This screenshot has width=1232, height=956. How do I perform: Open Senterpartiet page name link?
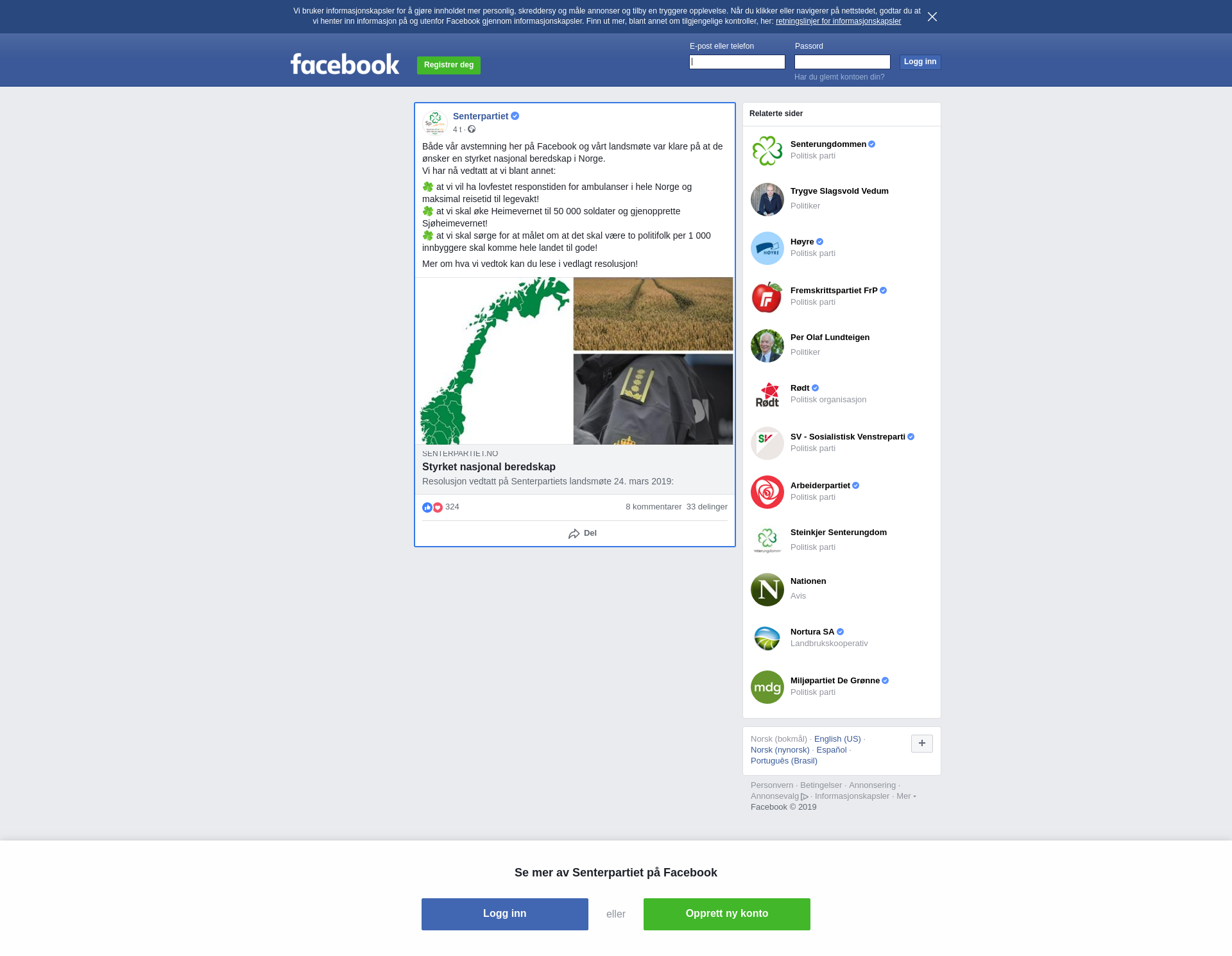click(x=481, y=116)
